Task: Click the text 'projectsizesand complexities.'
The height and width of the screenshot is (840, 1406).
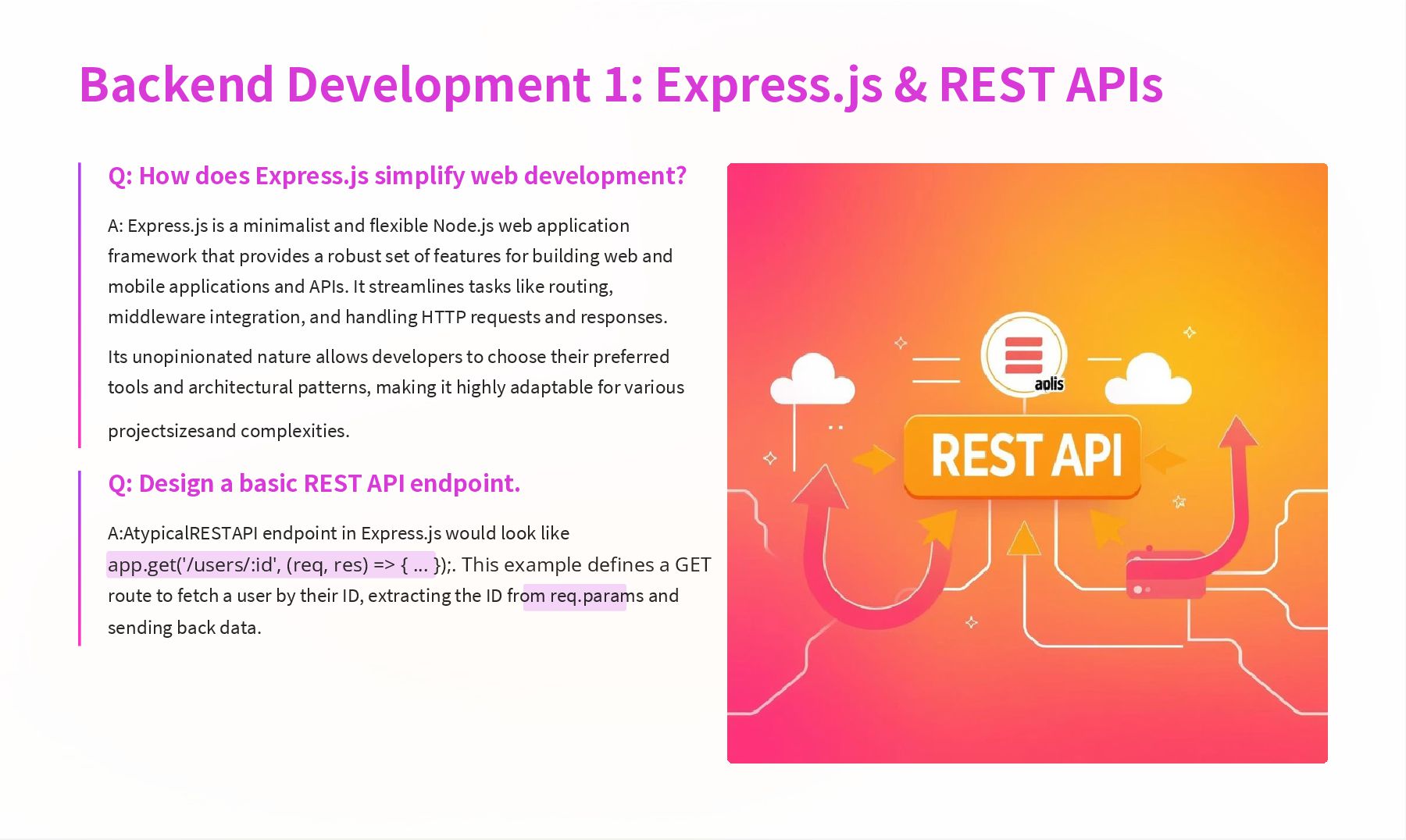Action: (x=229, y=431)
